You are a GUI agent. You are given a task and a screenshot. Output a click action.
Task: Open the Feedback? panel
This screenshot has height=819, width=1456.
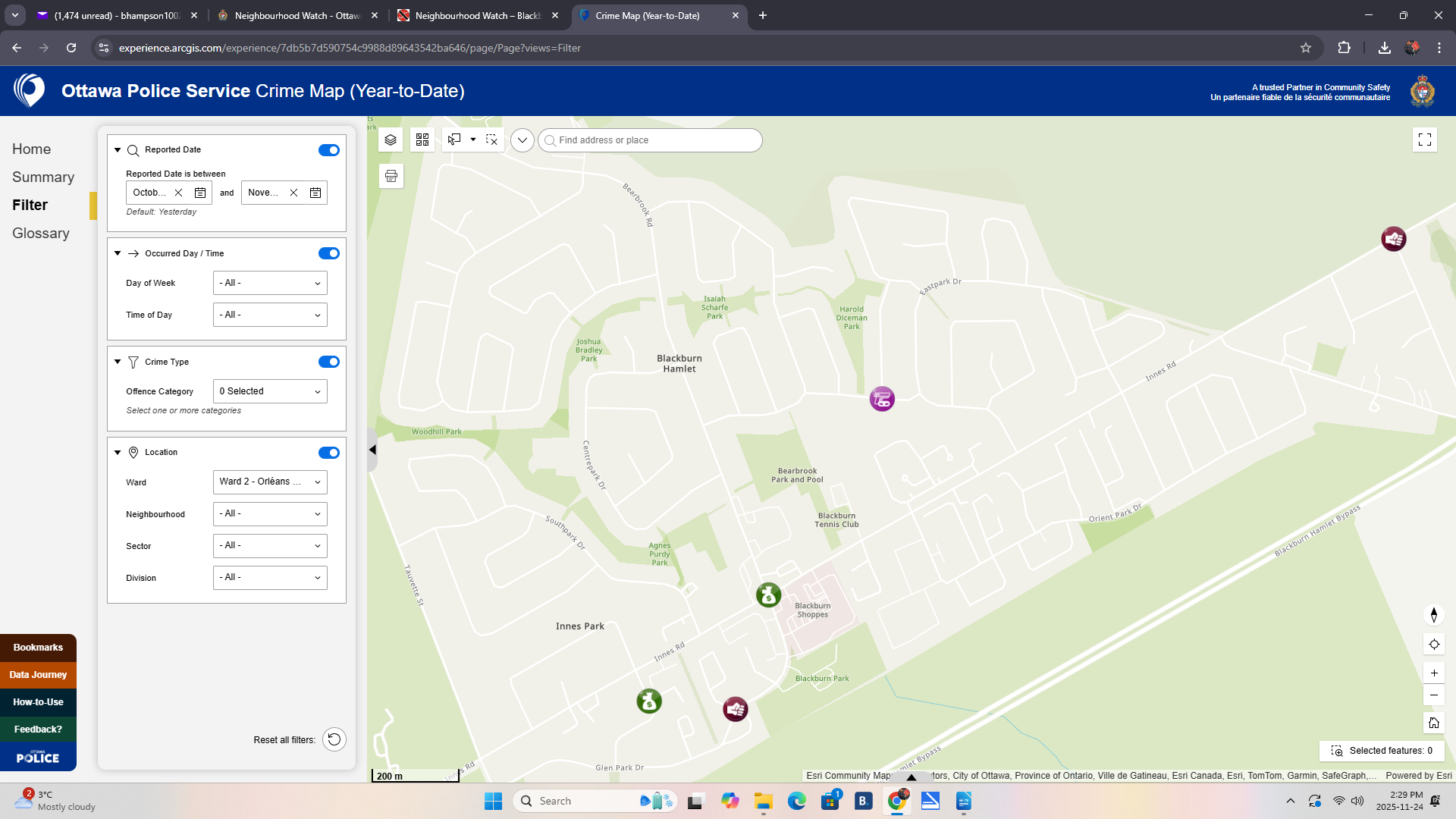click(x=38, y=729)
